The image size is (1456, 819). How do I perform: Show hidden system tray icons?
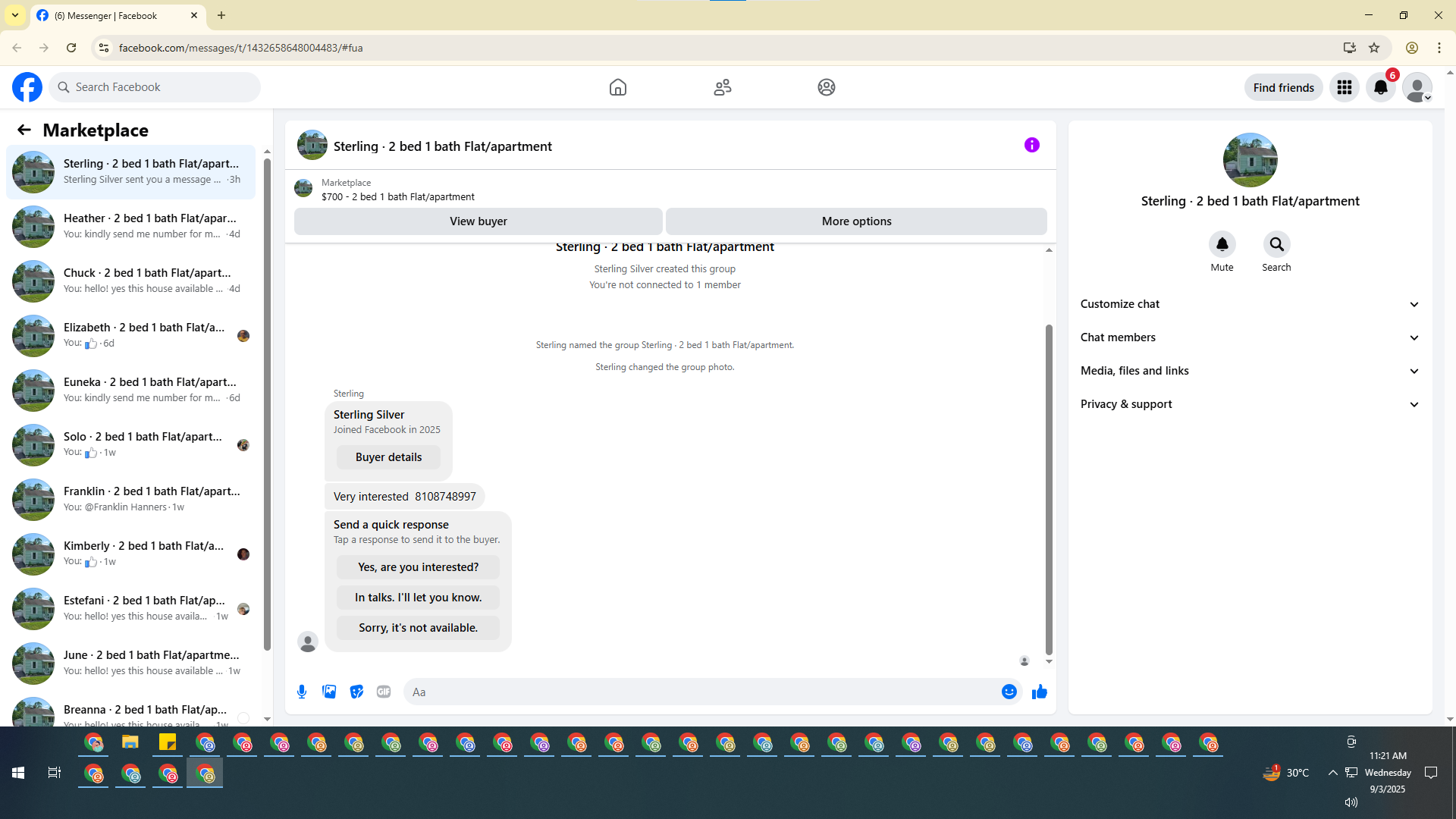tap(1332, 773)
